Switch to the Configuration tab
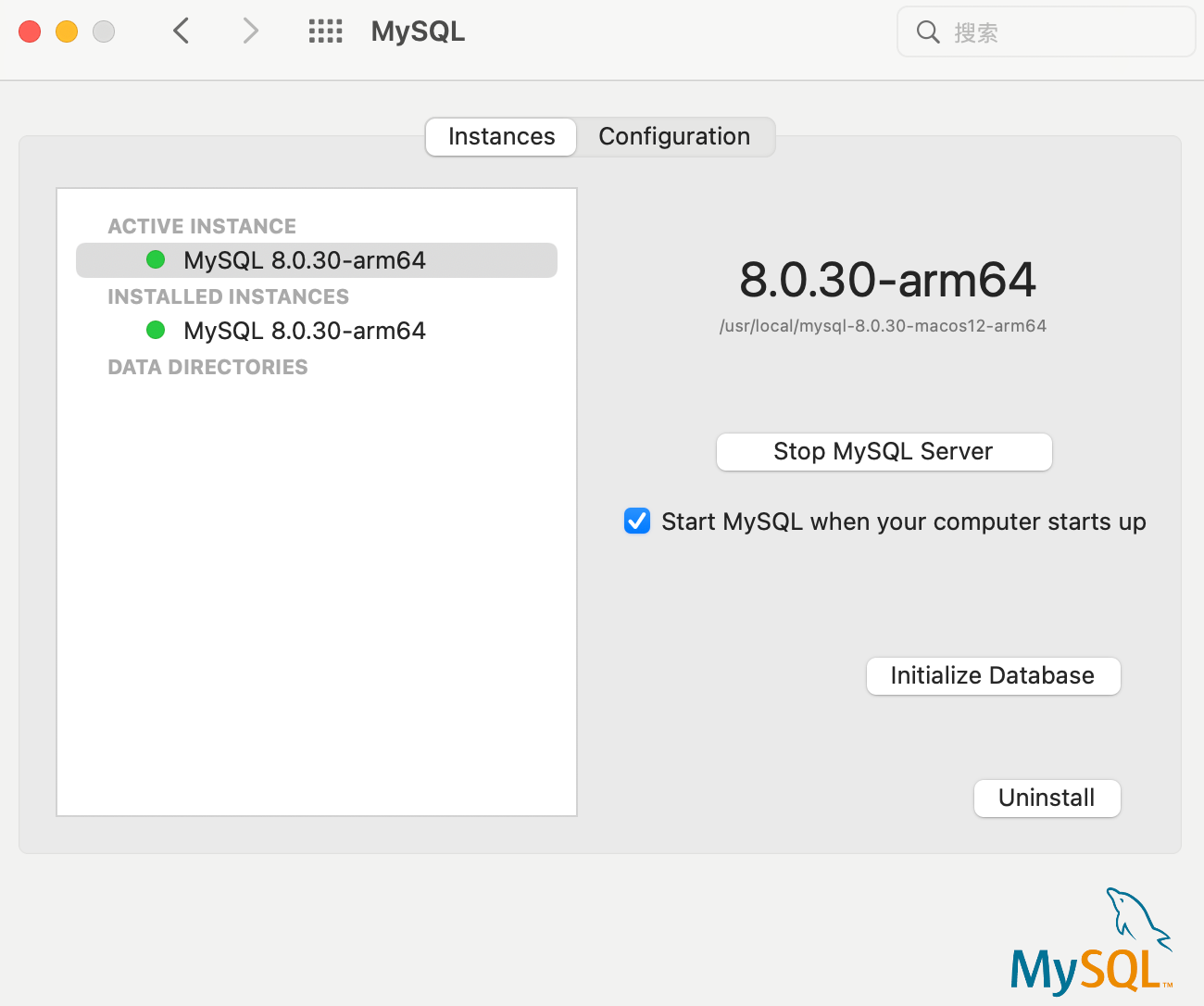 (674, 136)
